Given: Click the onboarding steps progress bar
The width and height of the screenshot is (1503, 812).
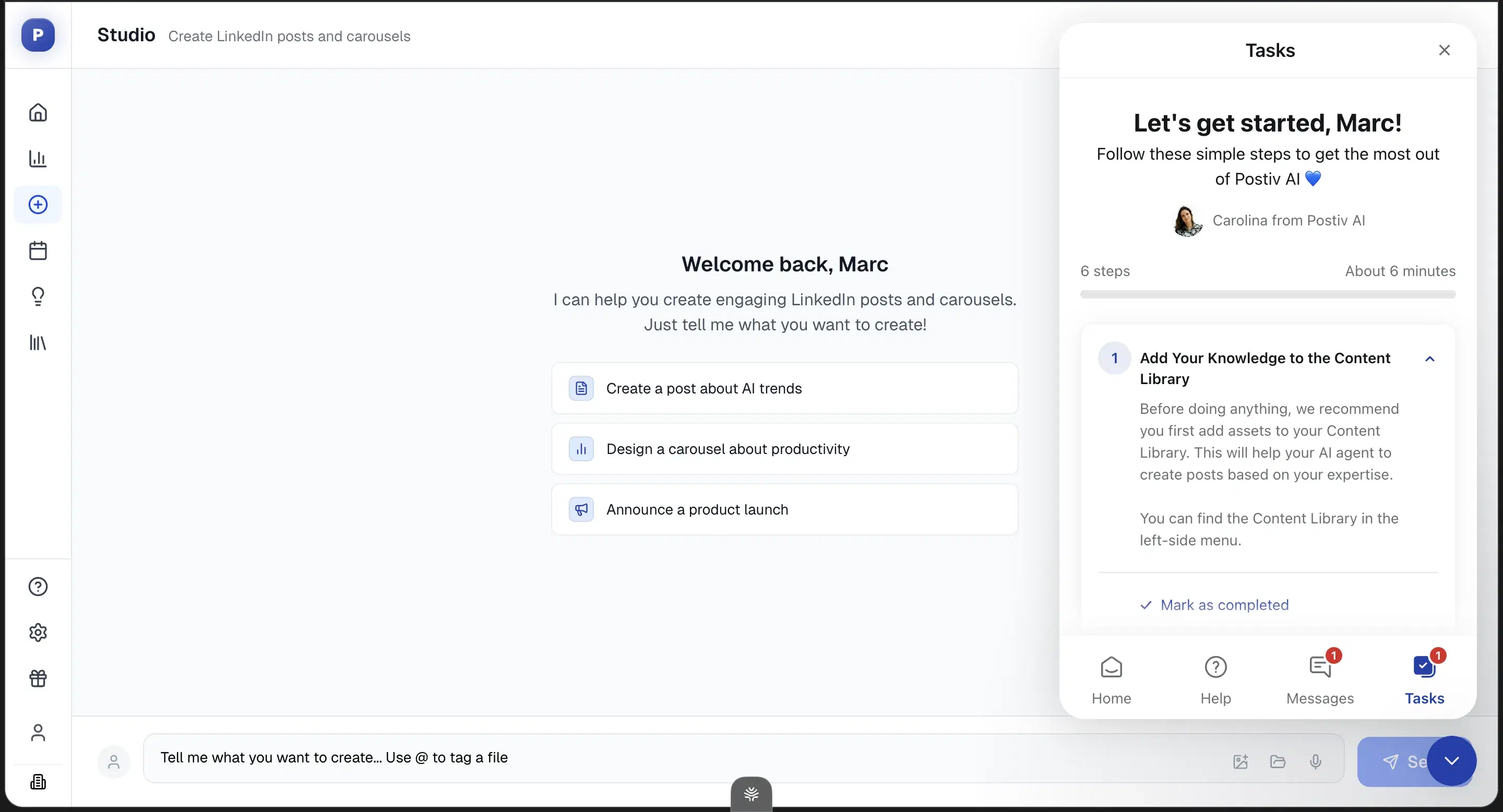Looking at the screenshot, I should click(x=1268, y=294).
